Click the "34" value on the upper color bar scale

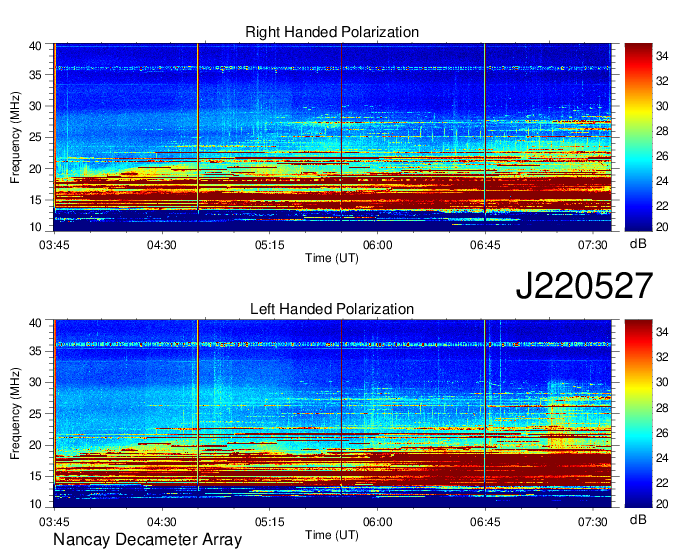(662, 56)
